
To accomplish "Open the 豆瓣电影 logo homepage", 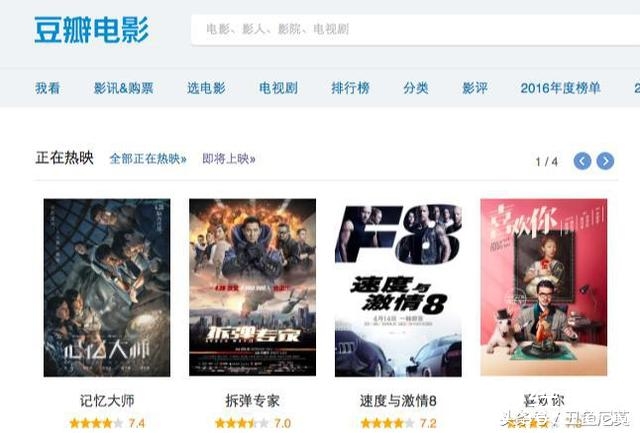I will point(91,30).
